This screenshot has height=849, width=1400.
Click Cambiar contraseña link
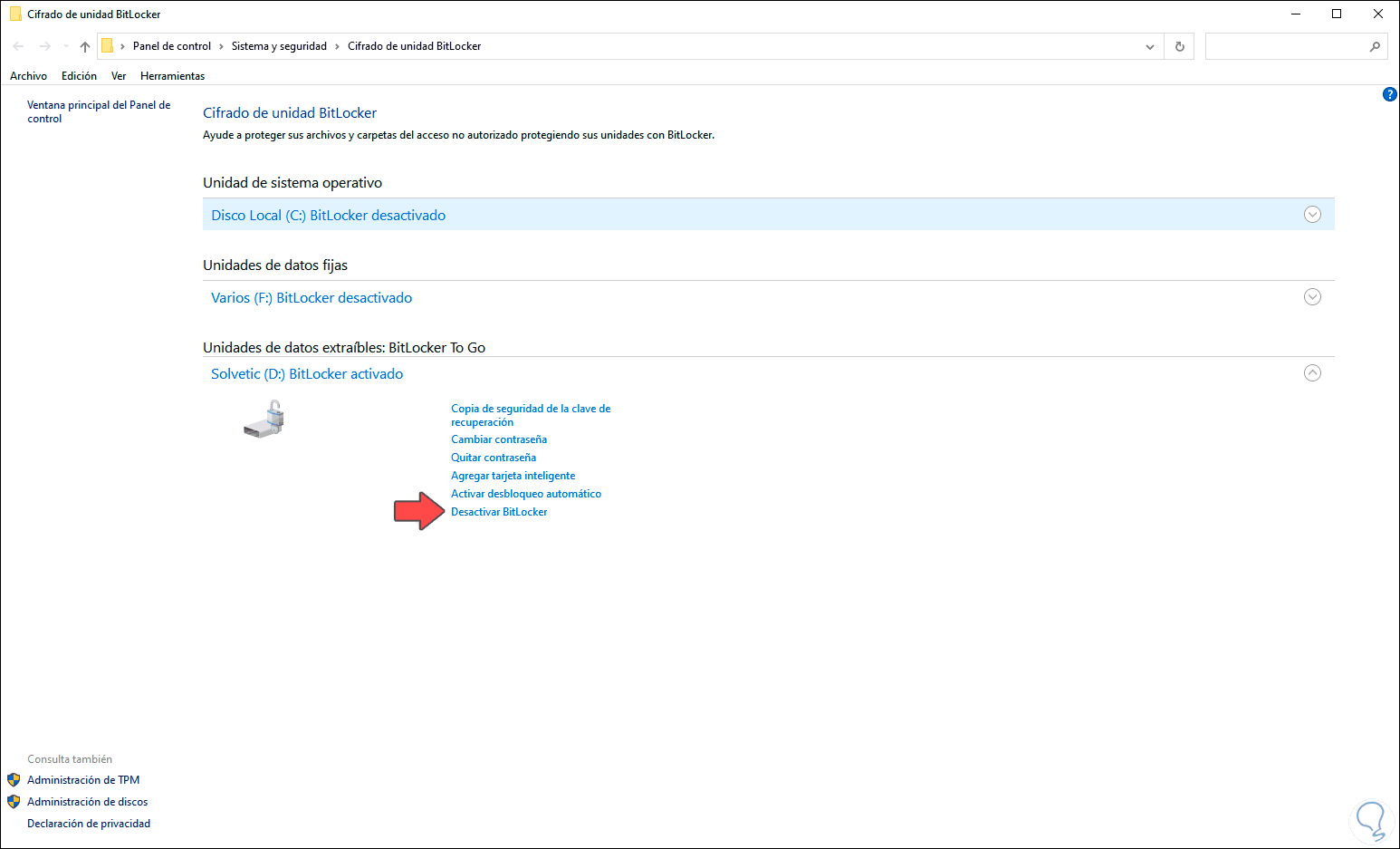point(499,439)
